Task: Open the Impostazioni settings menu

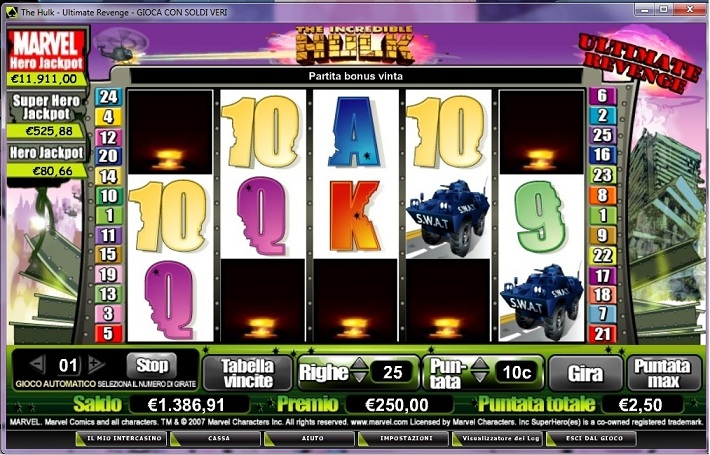Action: (406, 439)
